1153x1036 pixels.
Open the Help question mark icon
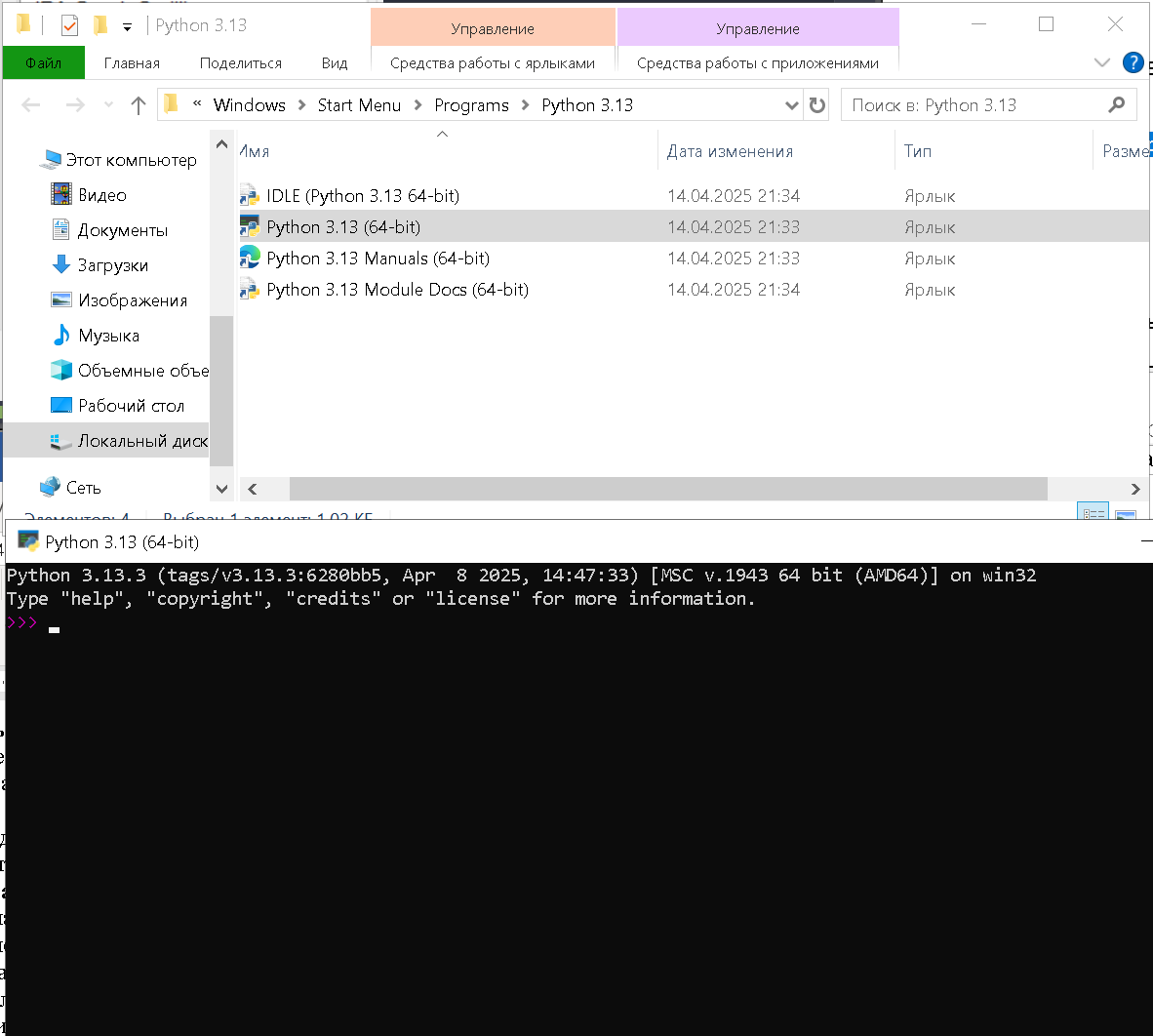click(x=1133, y=62)
